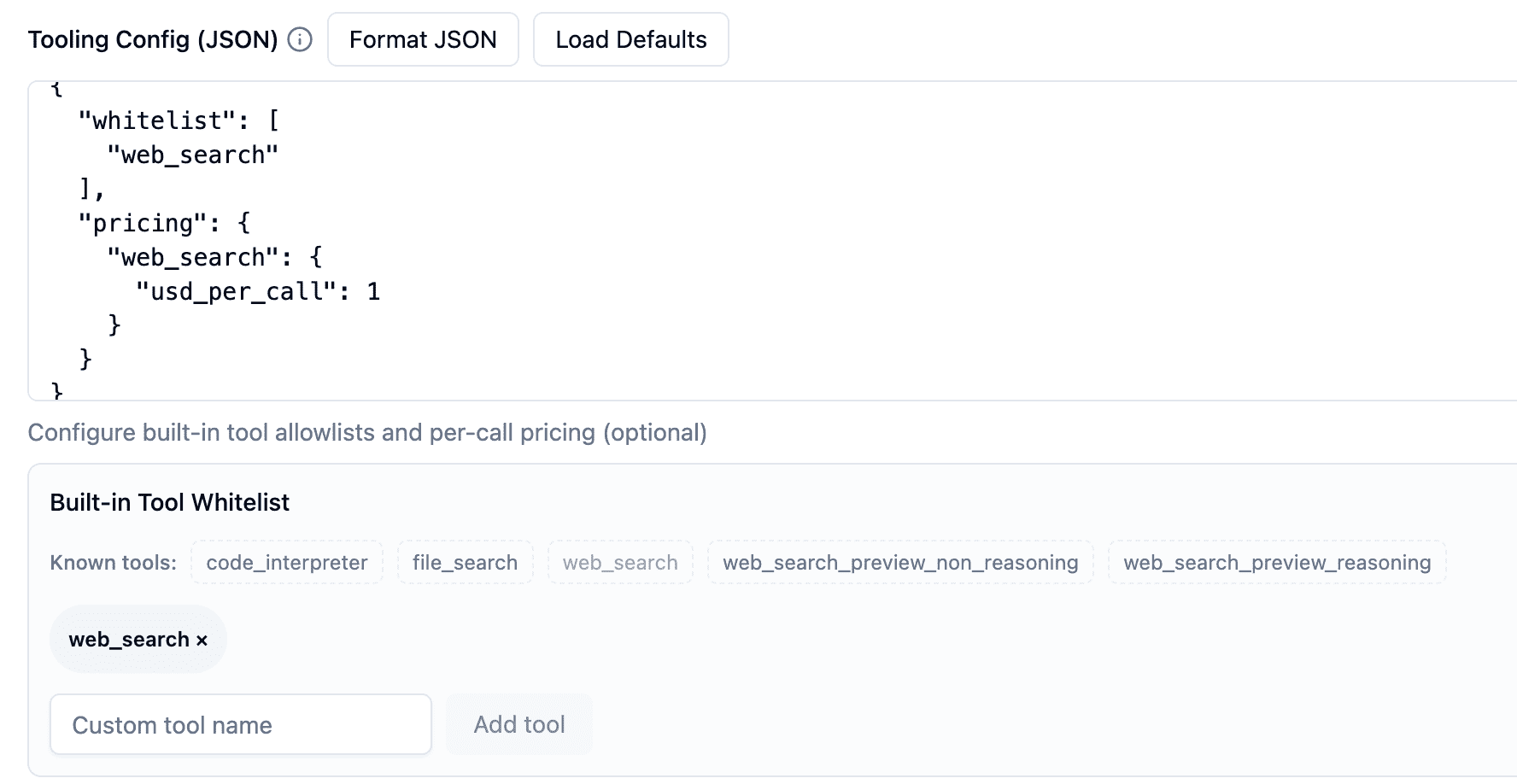The height and width of the screenshot is (784, 1517).
Task: Click the Add tool button
Action: [x=518, y=724]
